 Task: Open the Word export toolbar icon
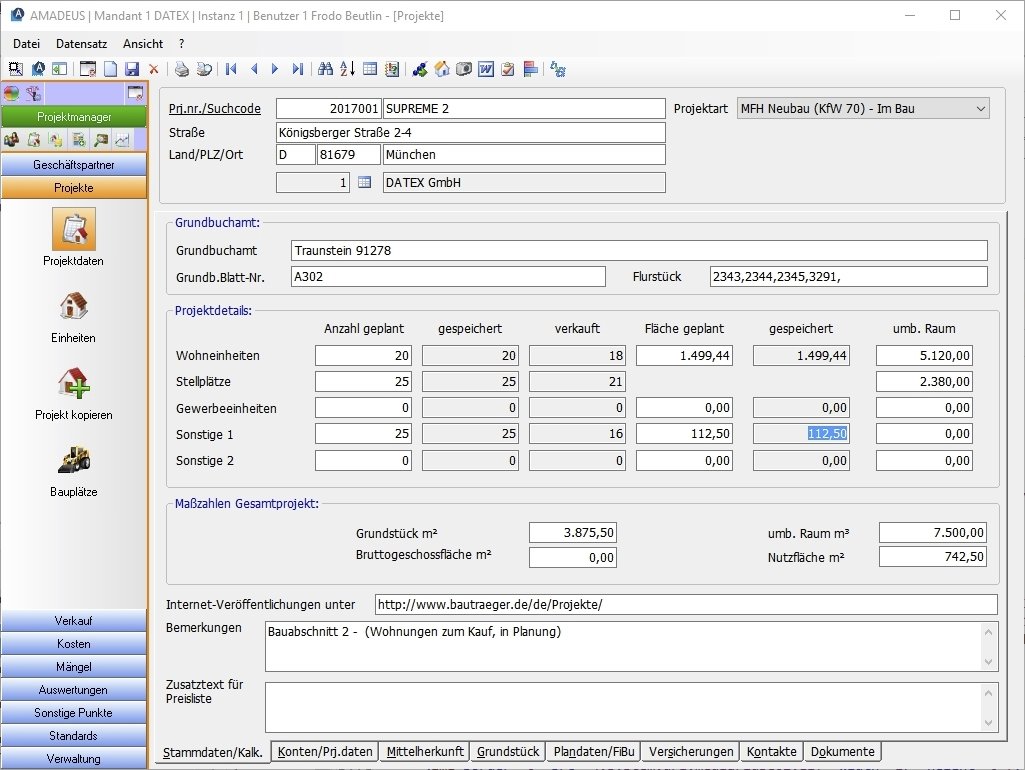coord(486,69)
